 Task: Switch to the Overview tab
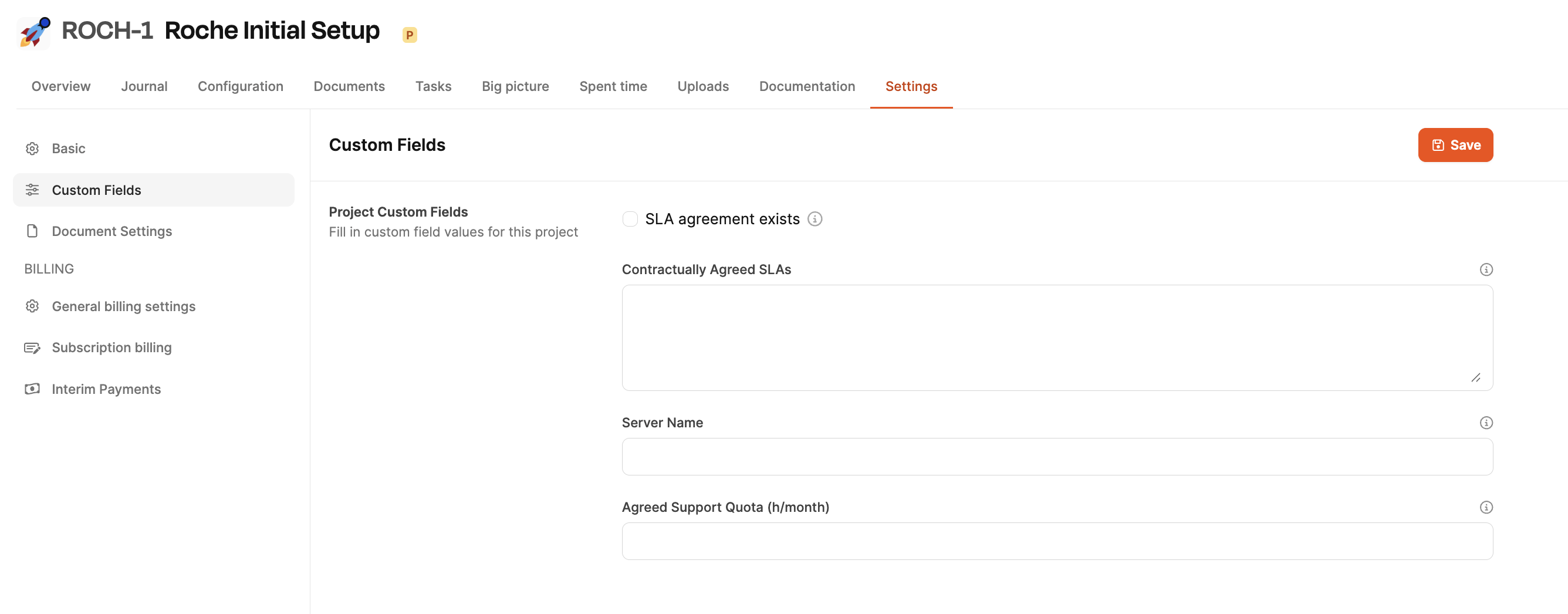(61, 86)
